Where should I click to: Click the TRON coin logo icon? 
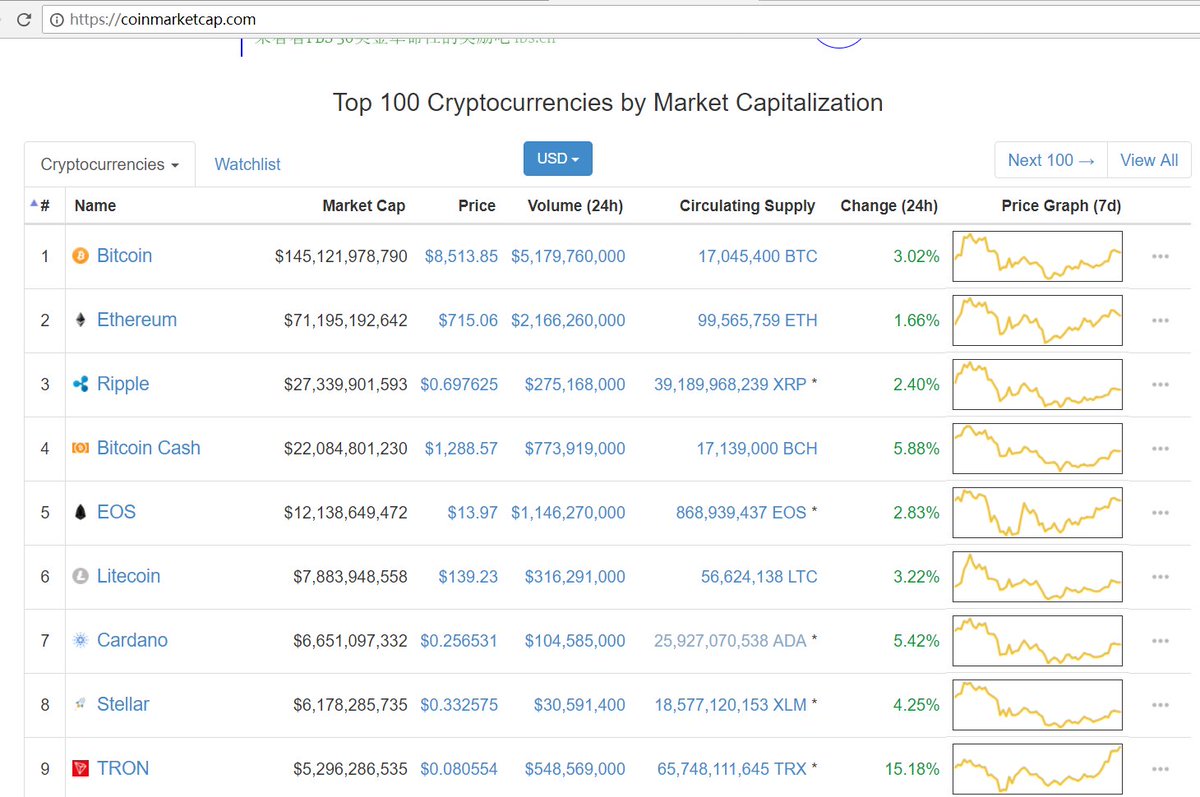point(80,769)
